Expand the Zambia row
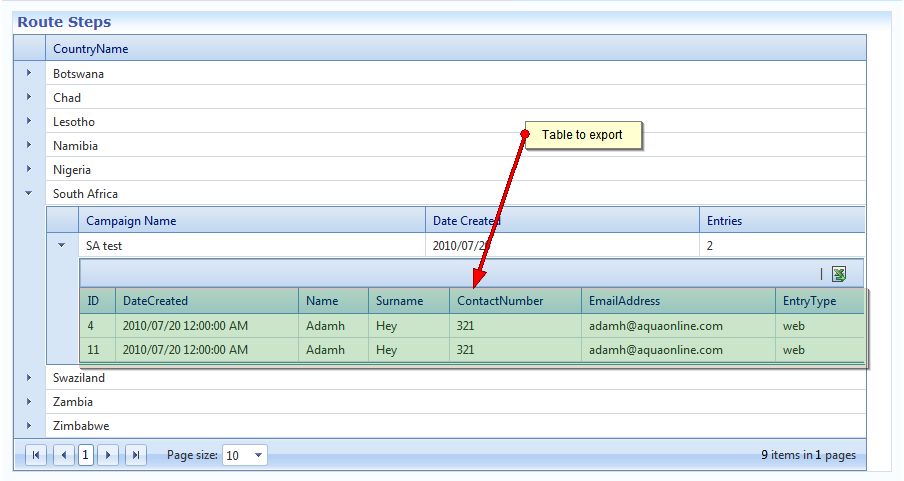The height and width of the screenshot is (481, 904). tap(29, 401)
